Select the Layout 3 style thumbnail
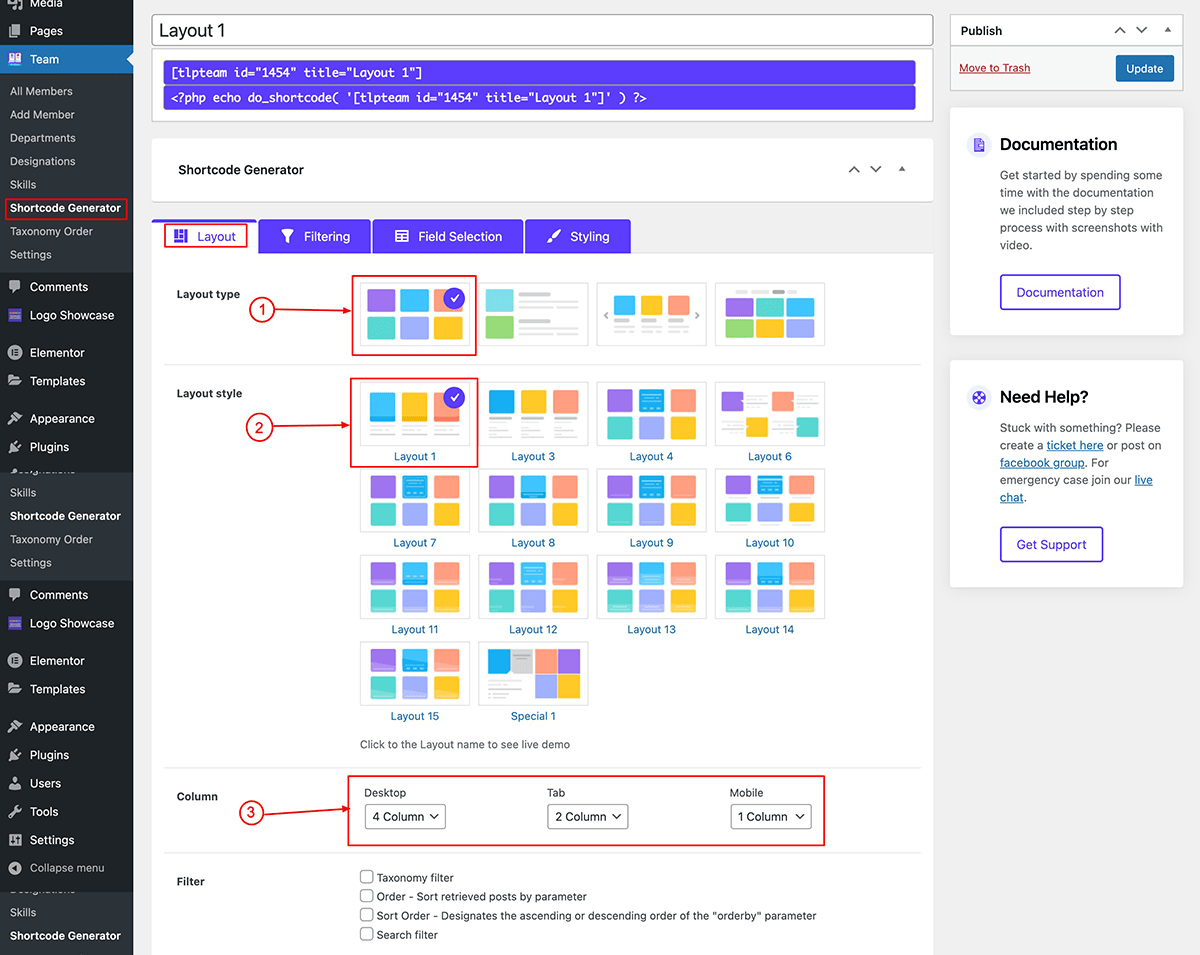Screen dimensions: 1200x955 point(533,414)
